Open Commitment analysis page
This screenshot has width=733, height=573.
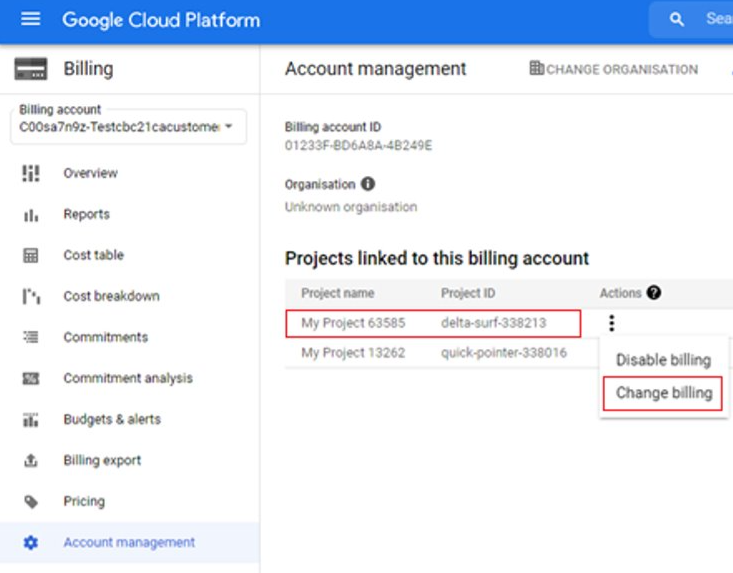coord(128,378)
